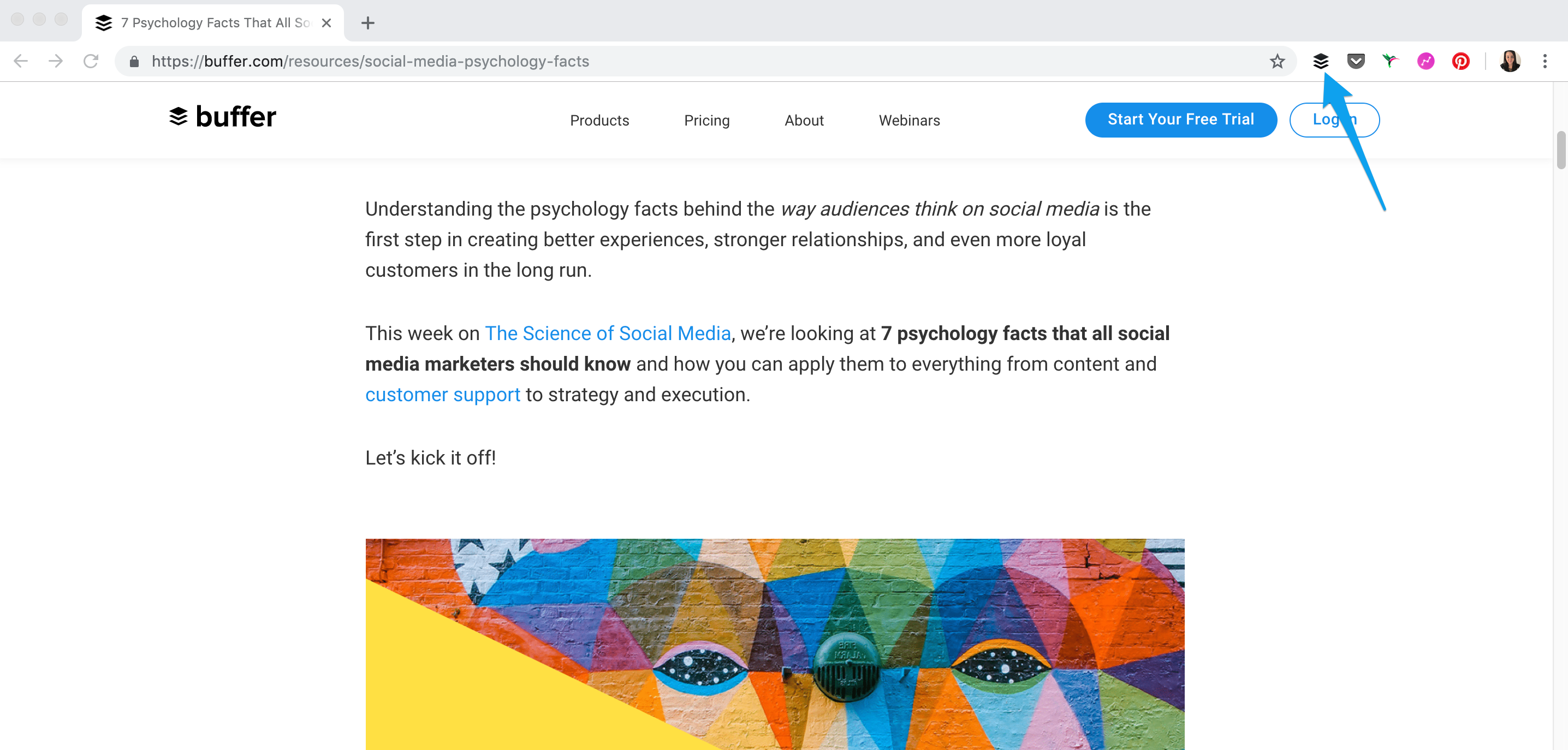Open the Pinterest browser extension

click(x=1460, y=61)
